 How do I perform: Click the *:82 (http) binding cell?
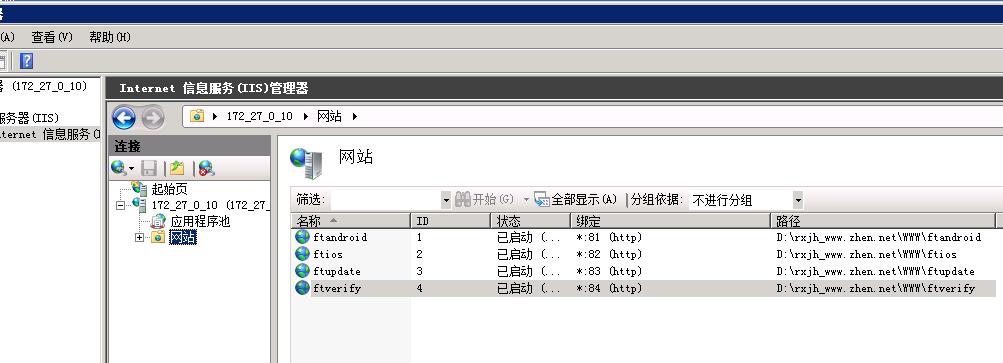(x=609, y=254)
